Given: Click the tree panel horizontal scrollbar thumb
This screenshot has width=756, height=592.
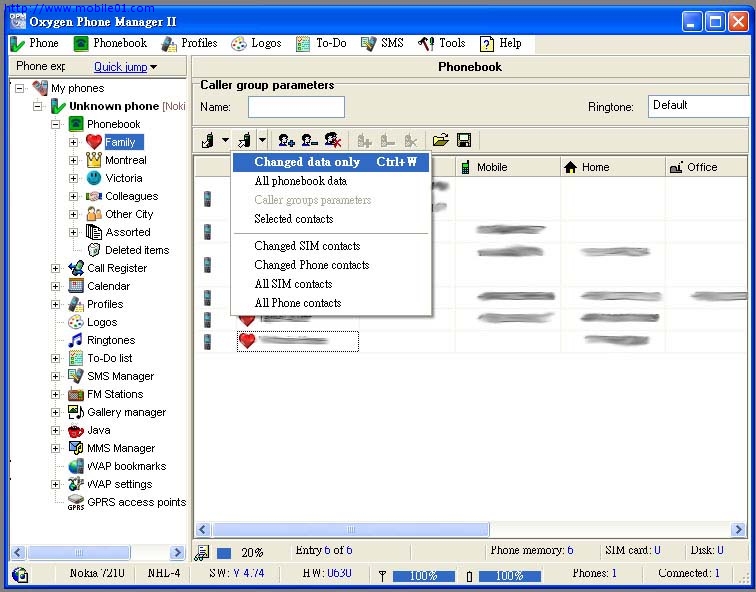Looking at the screenshot, I should pos(79,552).
